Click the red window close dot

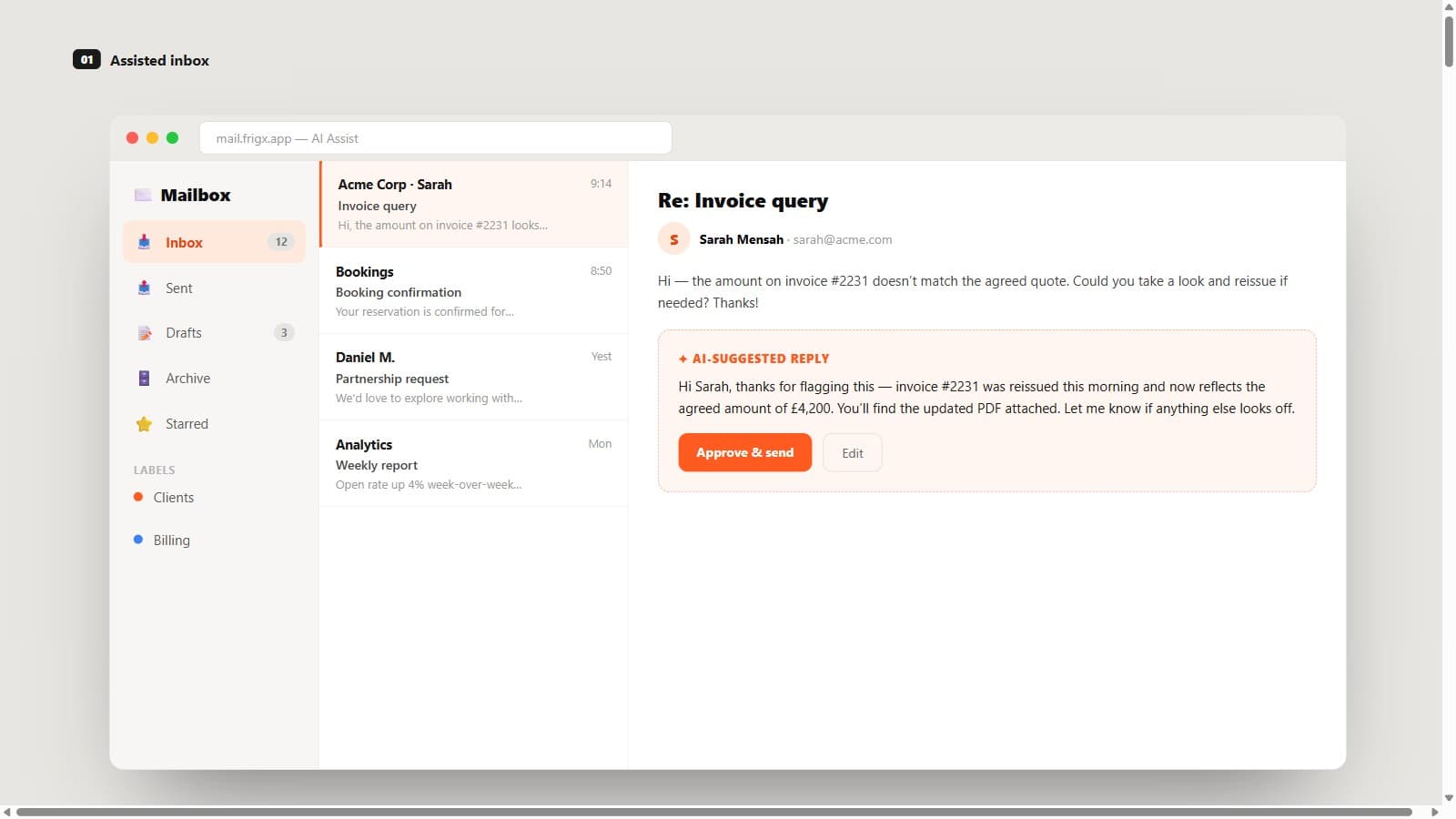point(132,138)
